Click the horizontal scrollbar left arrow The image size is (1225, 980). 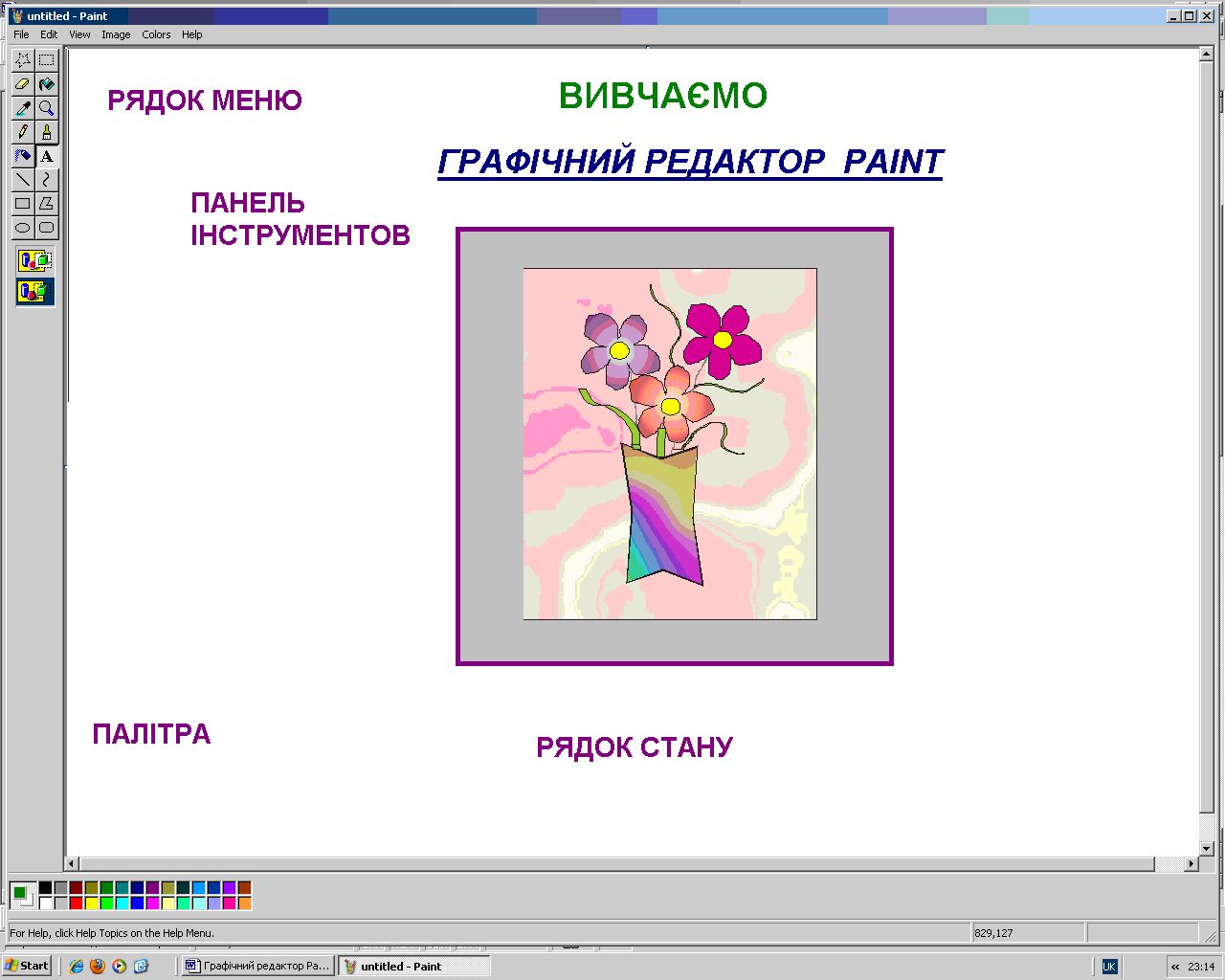pos(71,863)
